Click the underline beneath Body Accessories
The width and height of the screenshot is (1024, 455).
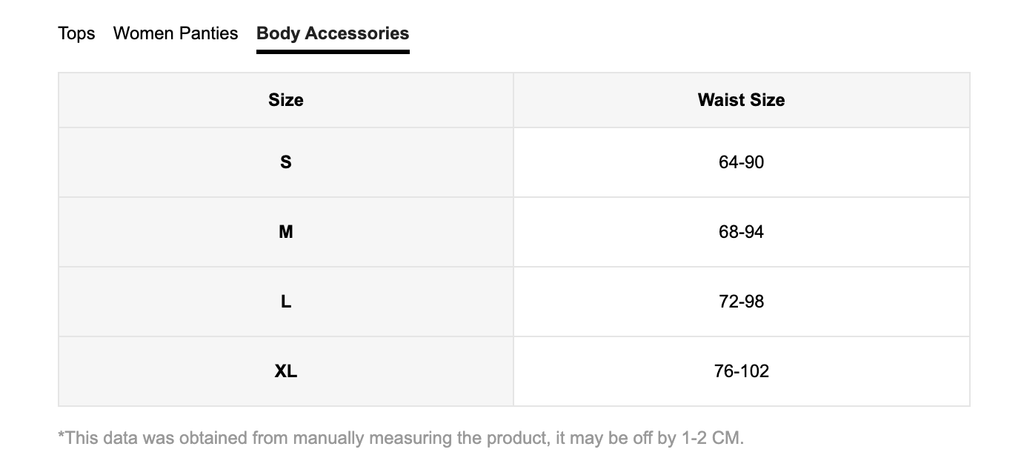coord(332,51)
